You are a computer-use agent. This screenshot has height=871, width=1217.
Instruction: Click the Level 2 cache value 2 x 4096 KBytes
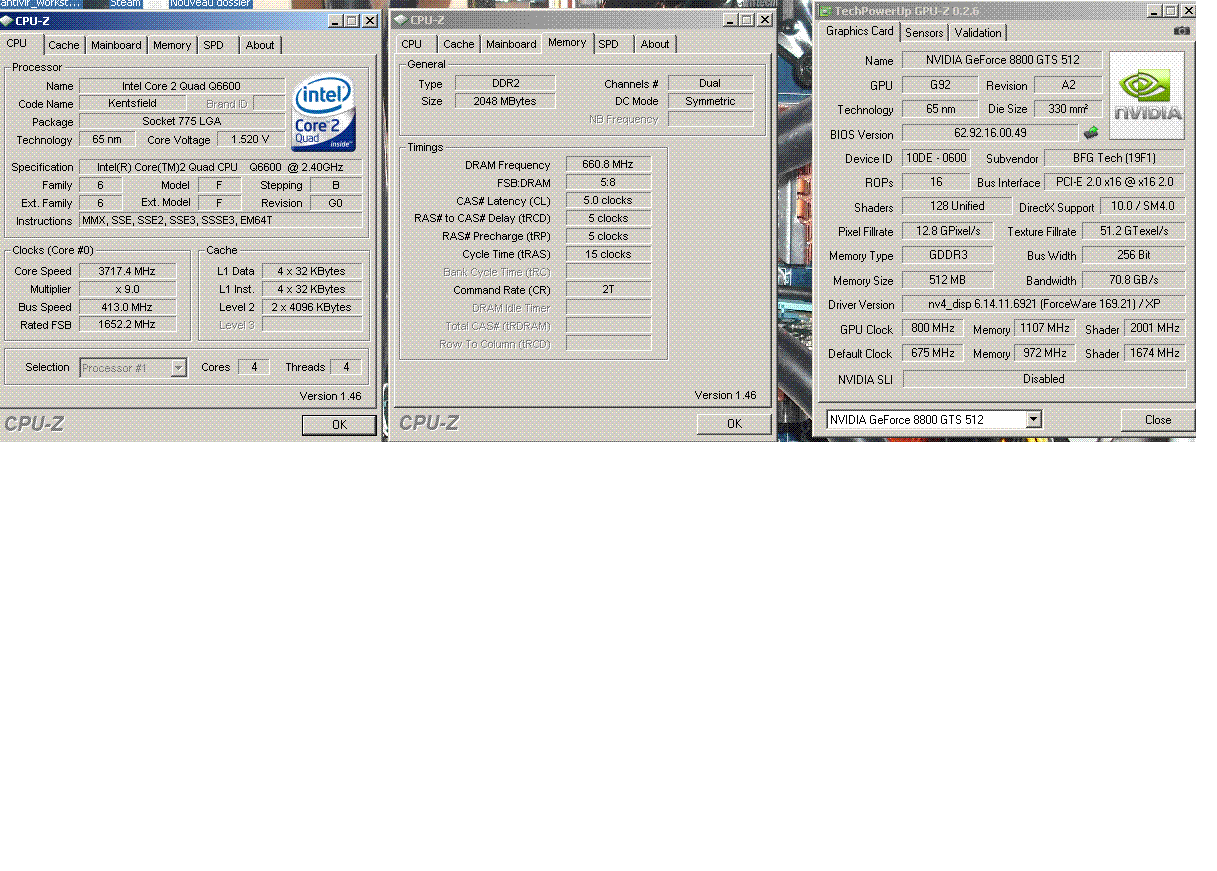click(x=312, y=307)
